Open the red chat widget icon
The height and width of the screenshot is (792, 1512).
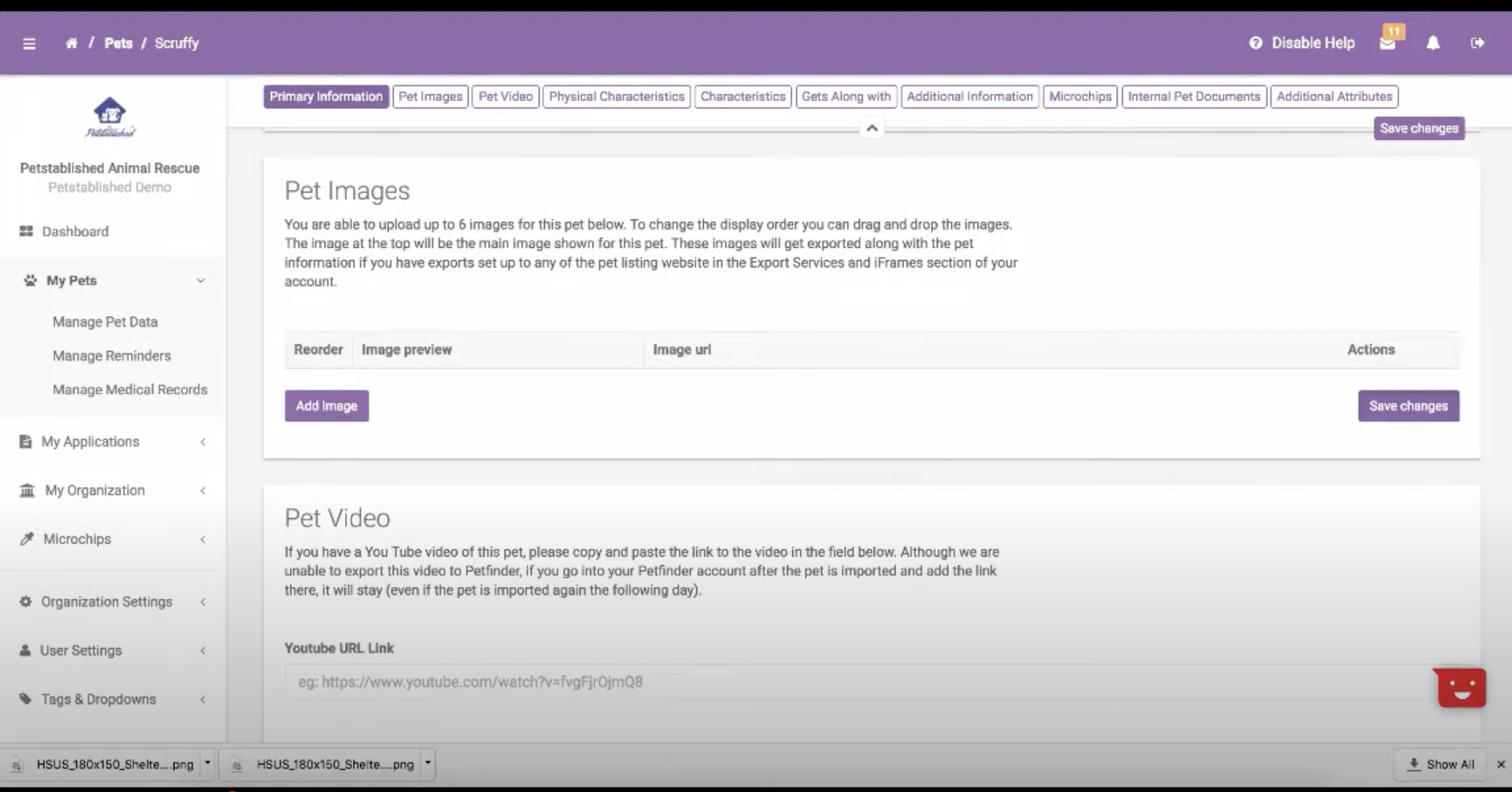click(1461, 687)
